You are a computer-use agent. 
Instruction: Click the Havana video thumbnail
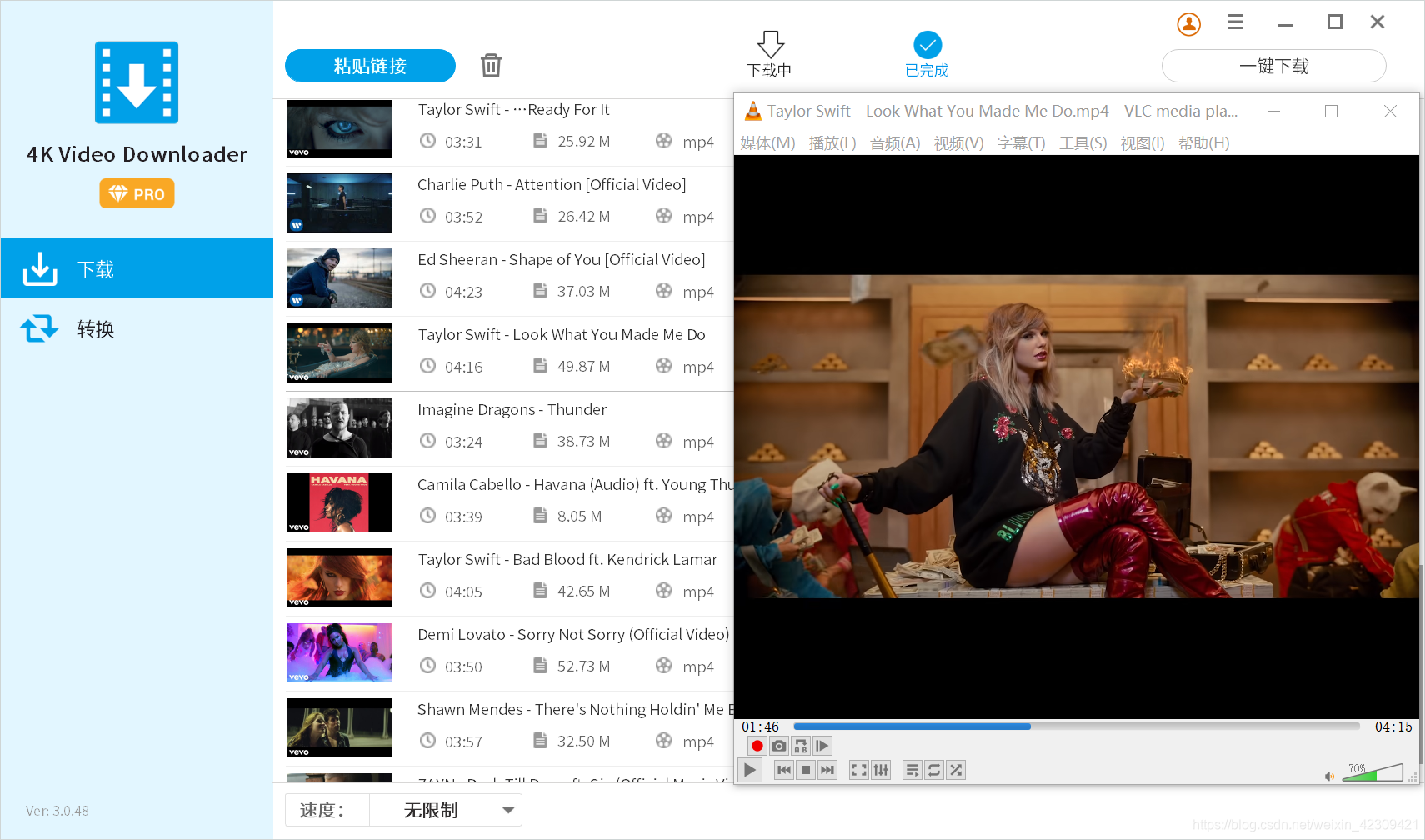[339, 502]
